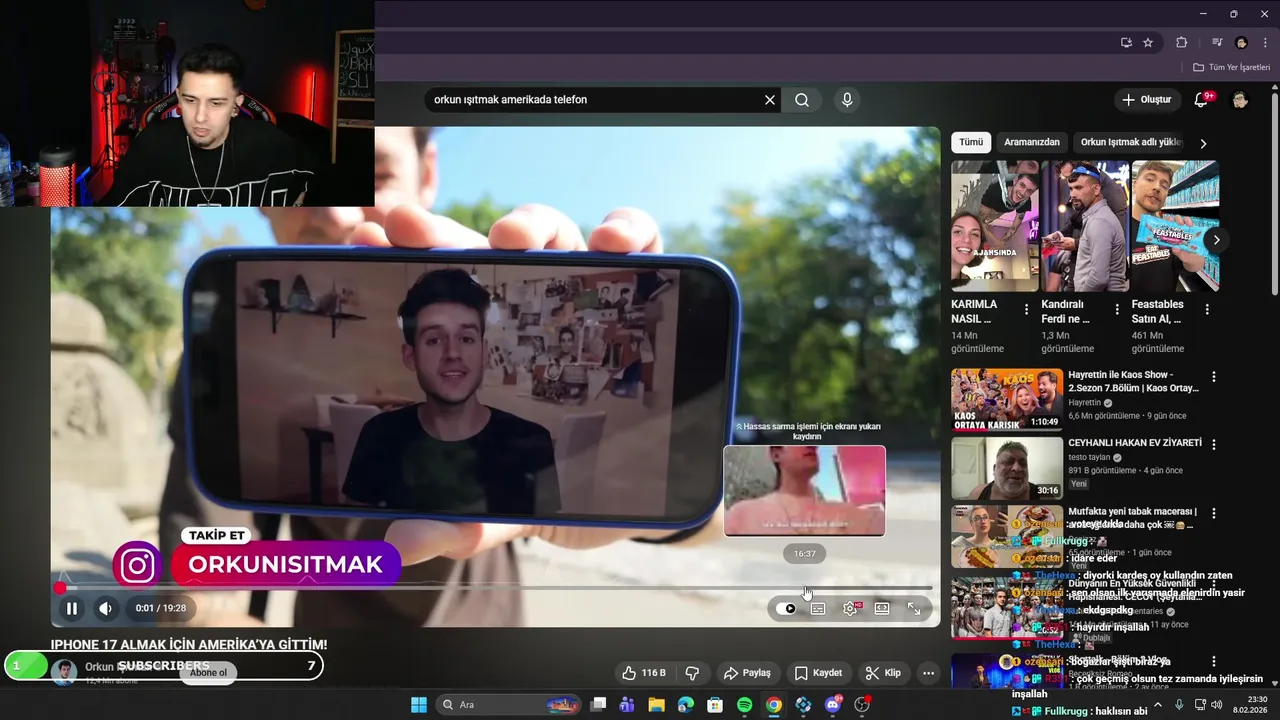Open the Windows Start menu

419,705
